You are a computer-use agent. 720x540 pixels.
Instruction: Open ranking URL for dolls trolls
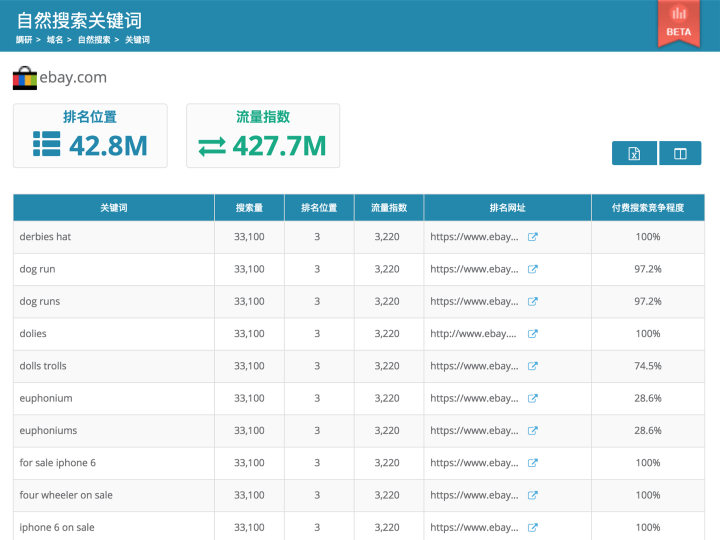click(x=474, y=366)
